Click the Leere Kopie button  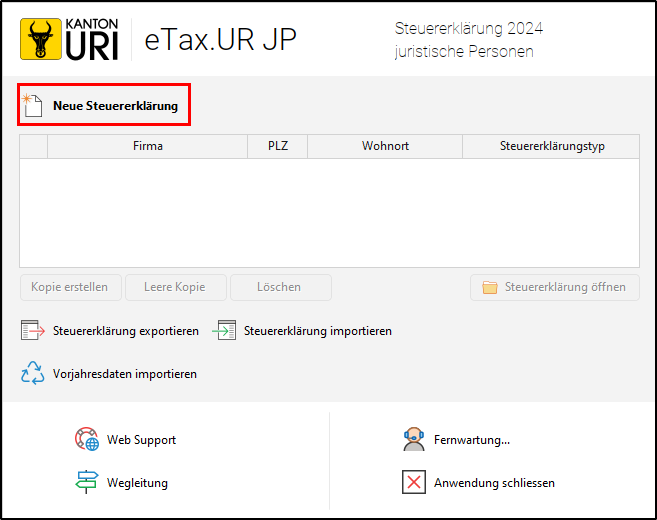[176, 287]
